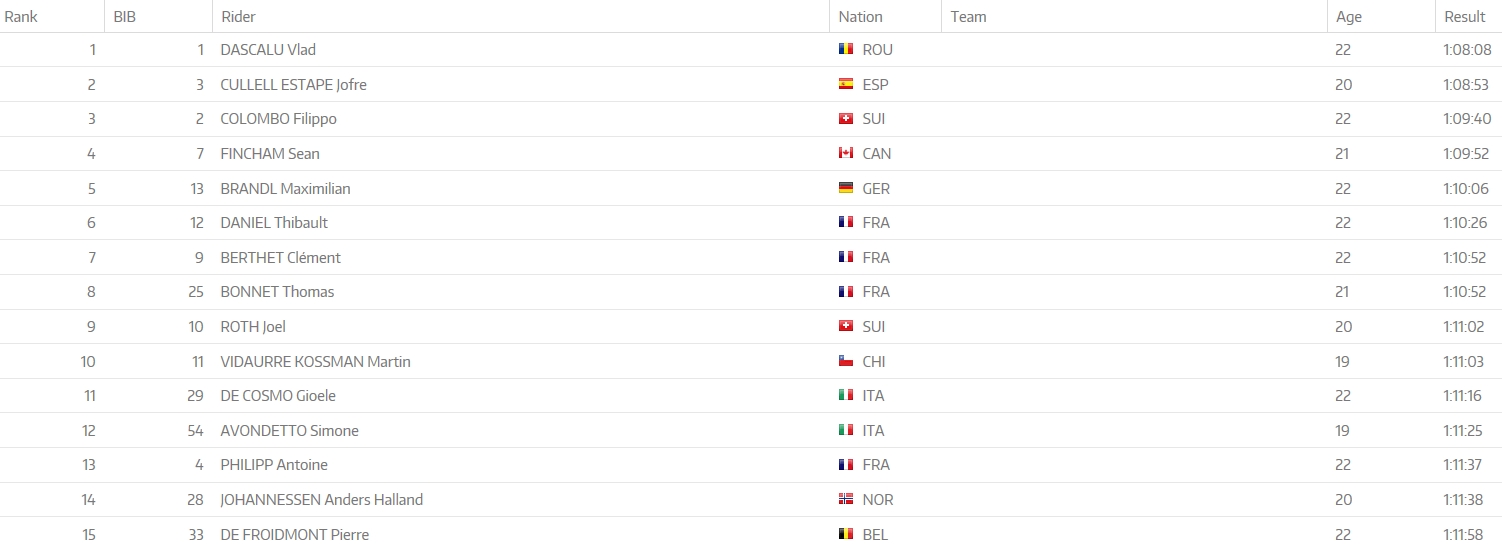This screenshot has height=551, width=1502.
Task: Click the Chile flag icon
Action: (846, 361)
